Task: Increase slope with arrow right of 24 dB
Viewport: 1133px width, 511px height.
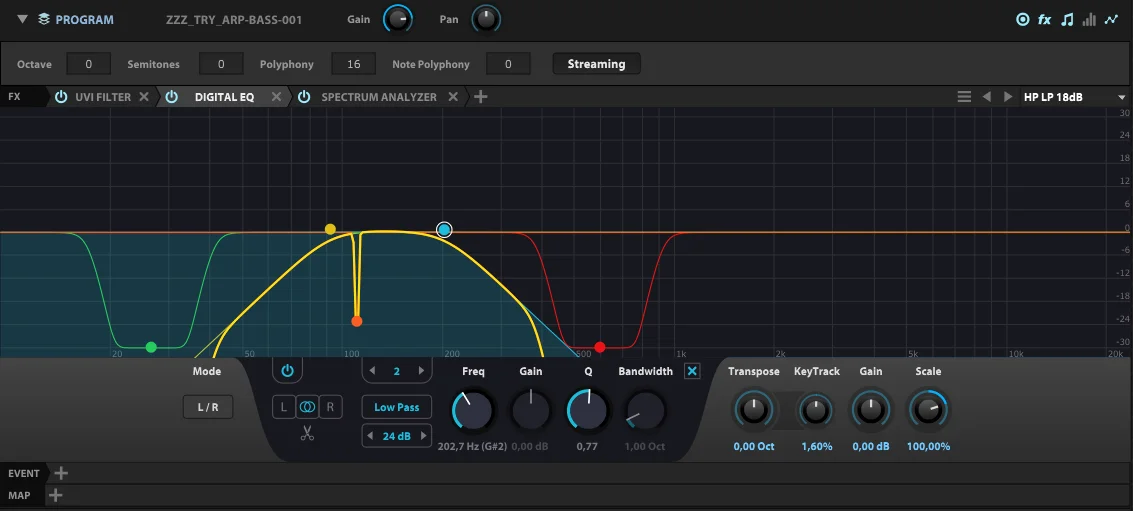Action: click(423, 436)
